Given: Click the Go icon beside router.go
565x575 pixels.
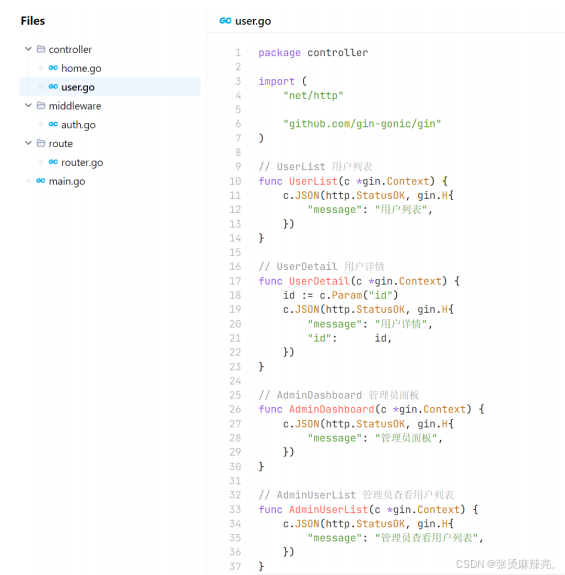Looking at the screenshot, I should (x=53, y=162).
